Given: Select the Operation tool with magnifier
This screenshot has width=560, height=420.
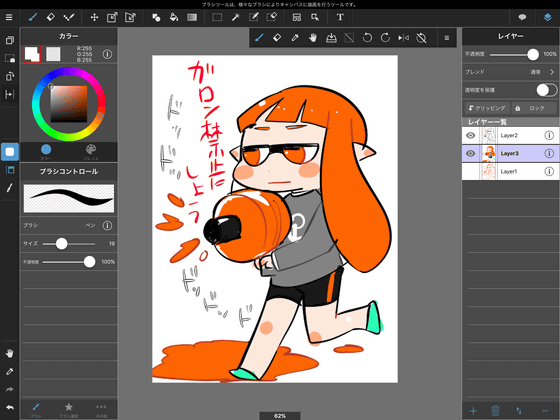Looking at the screenshot, I should point(315,17).
